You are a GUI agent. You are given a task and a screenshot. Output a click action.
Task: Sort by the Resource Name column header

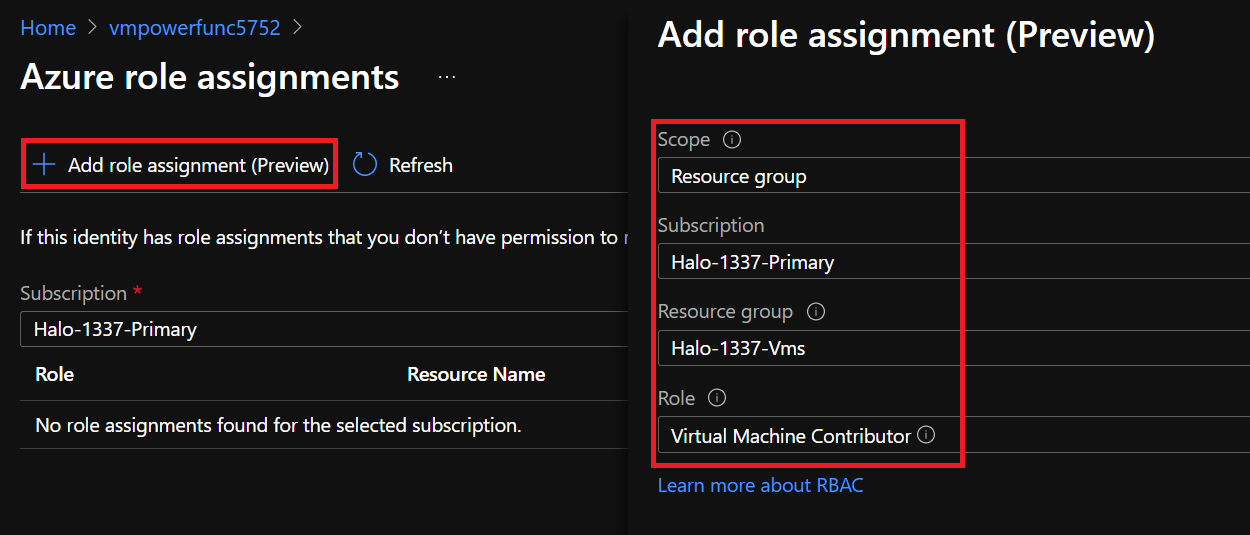click(476, 374)
